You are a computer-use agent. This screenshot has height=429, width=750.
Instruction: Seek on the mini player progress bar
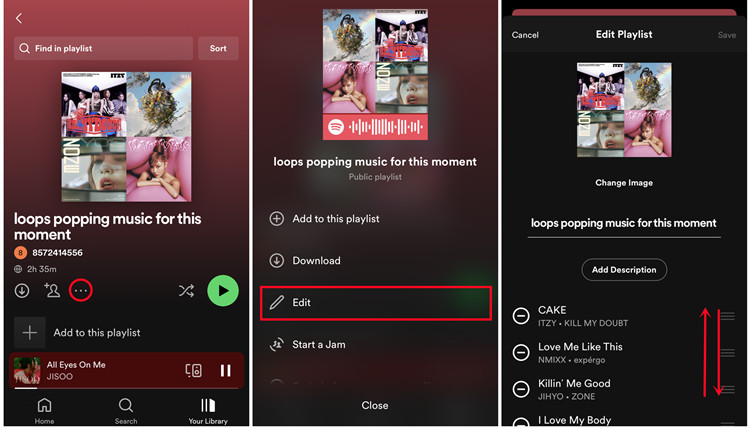tap(126, 388)
